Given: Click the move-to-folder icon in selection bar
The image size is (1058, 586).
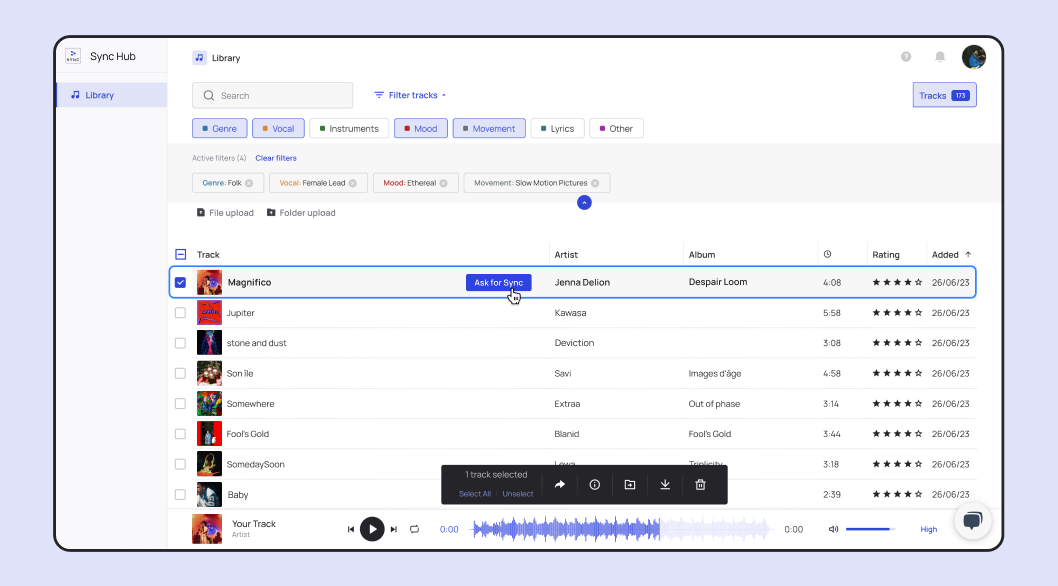Looking at the screenshot, I should pos(630,485).
